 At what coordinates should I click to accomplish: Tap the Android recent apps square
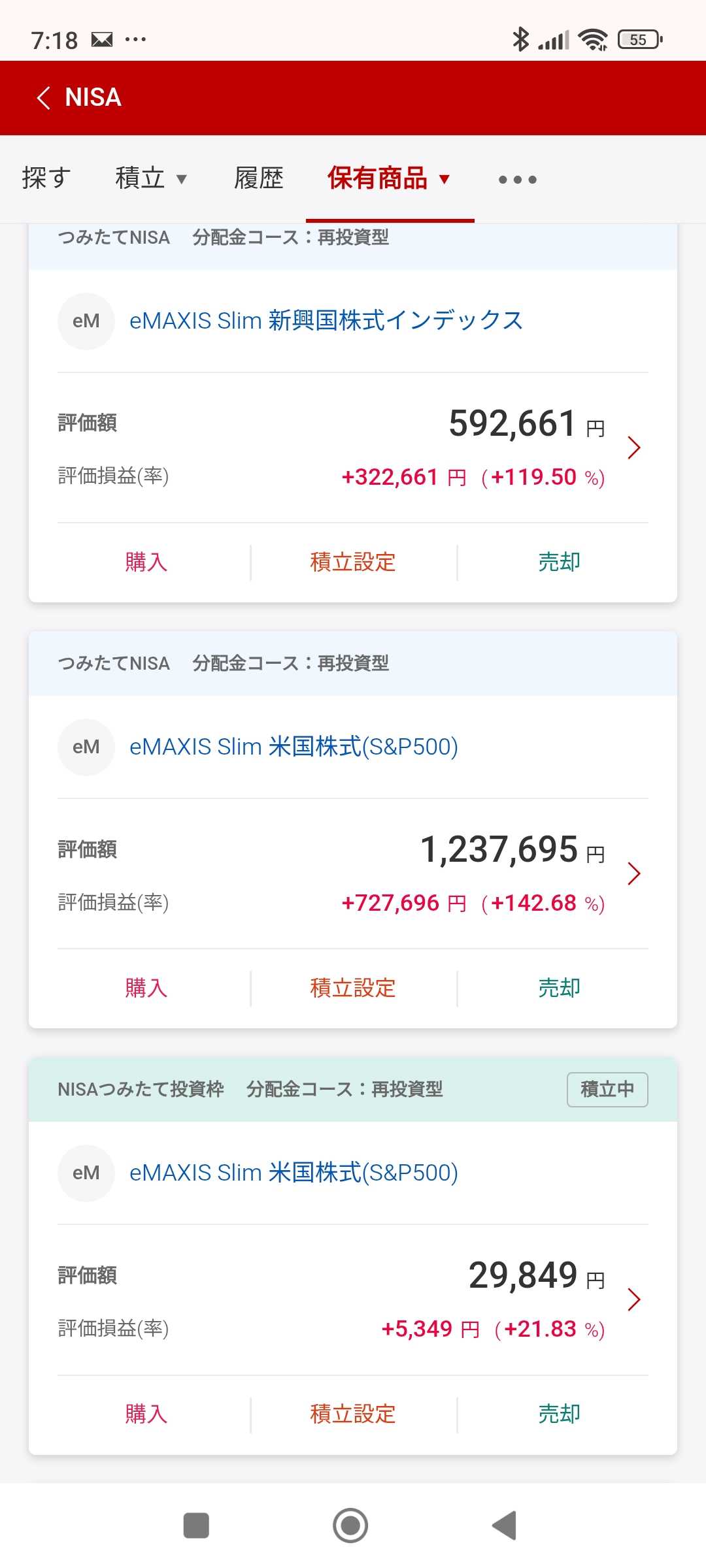[196, 1526]
